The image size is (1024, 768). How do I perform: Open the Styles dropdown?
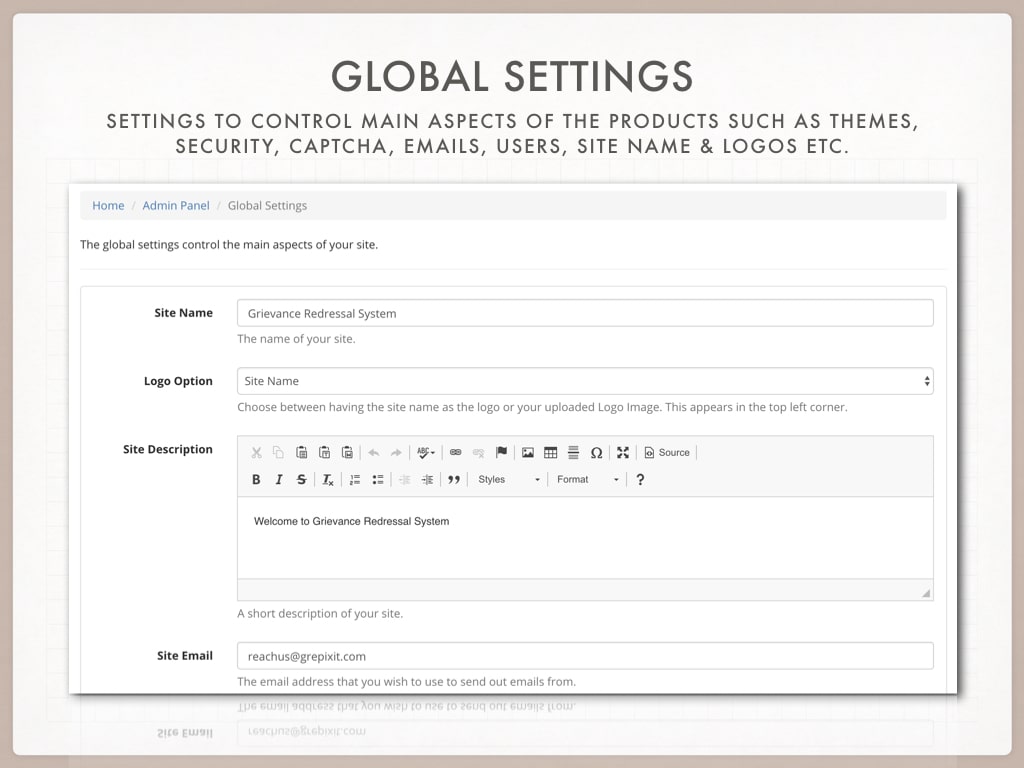coord(509,479)
